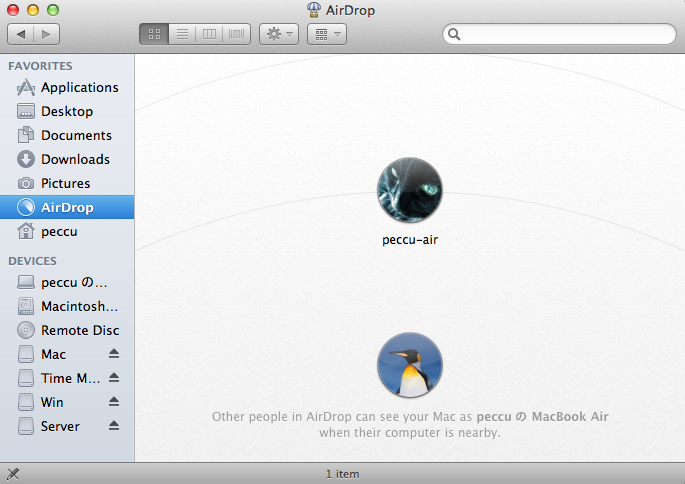Click the peccu house icon
Screen dimensions: 685x484
[x=26, y=231]
